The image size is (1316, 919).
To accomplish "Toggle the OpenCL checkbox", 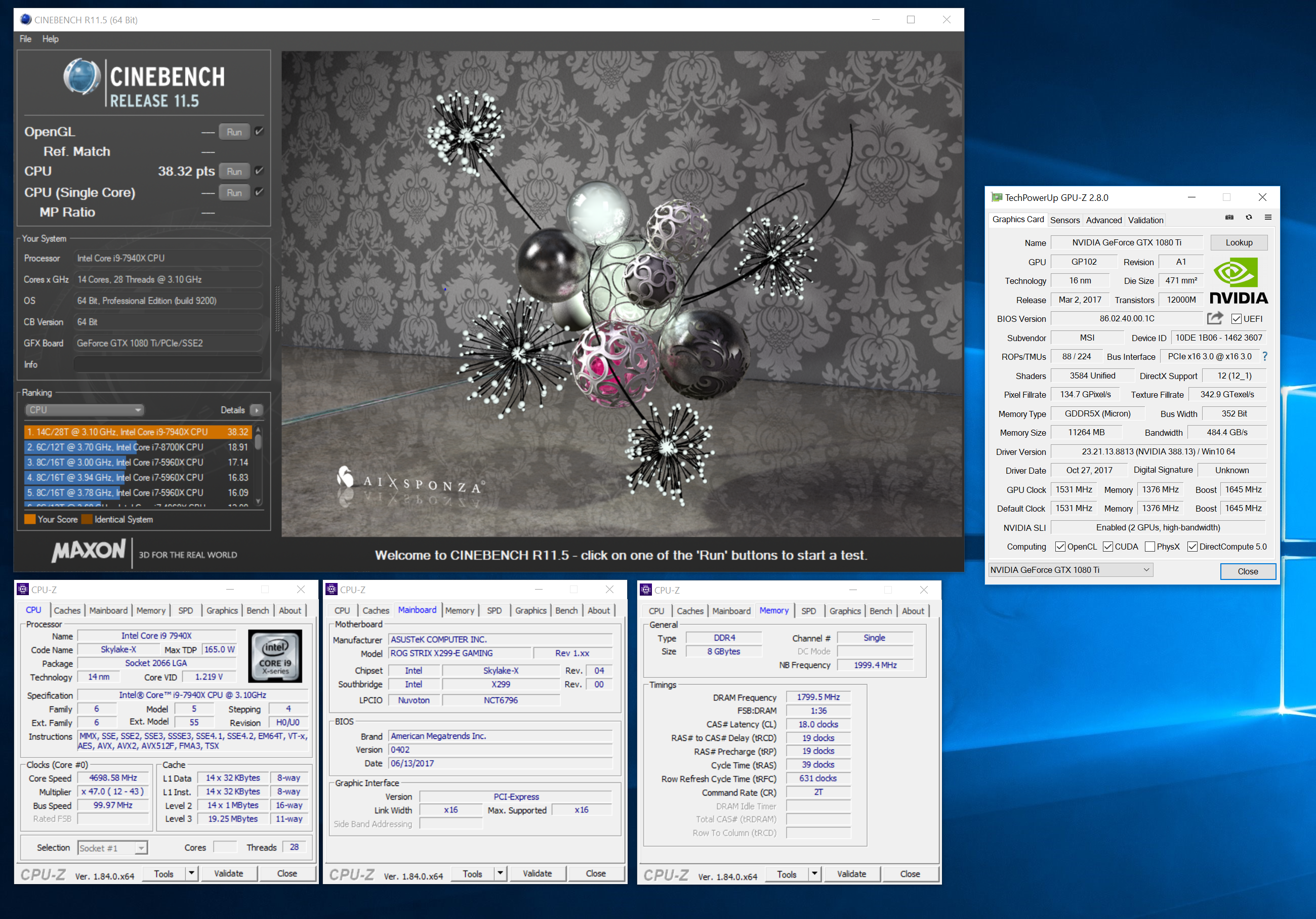I will (1060, 547).
